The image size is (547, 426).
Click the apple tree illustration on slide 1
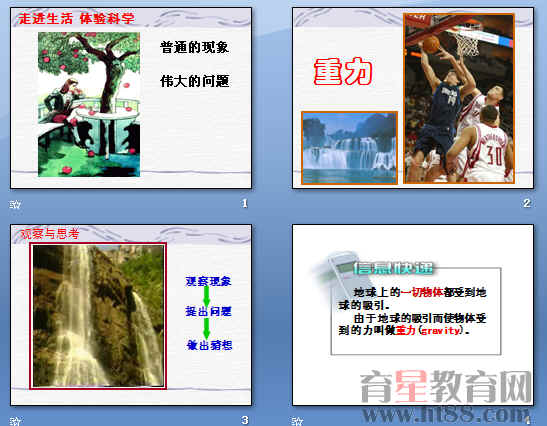(x=89, y=104)
